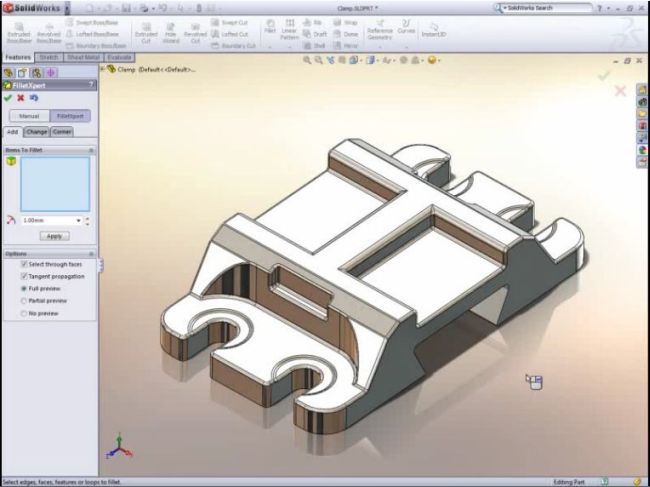Viewport: 650px width, 487px height.
Task: Select the Draft tool
Action: [315, 34]
